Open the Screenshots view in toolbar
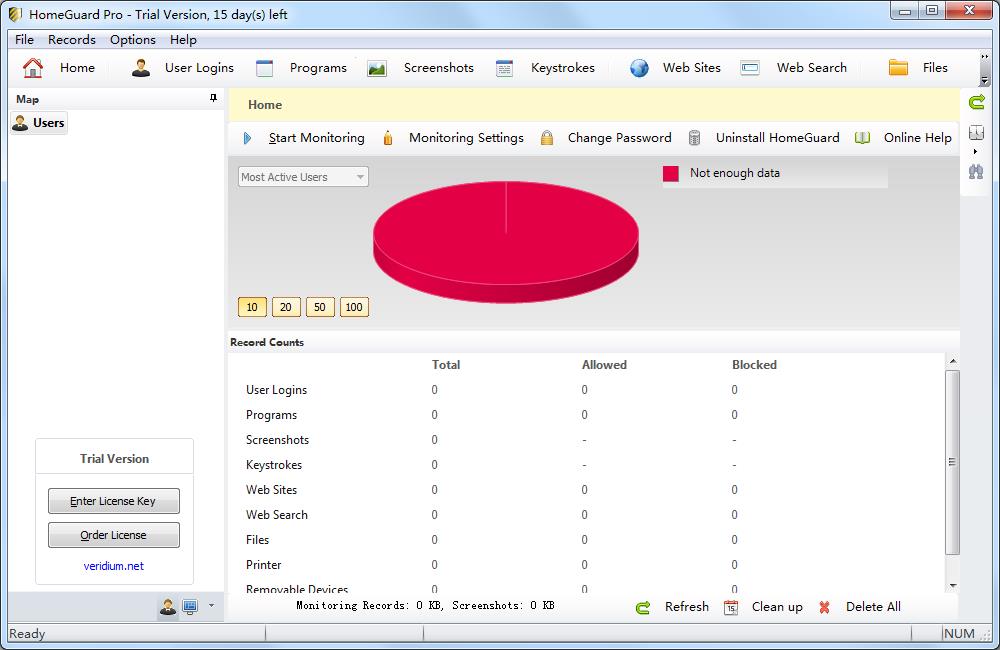The height and width of the screenshot is (650, 1000). coord(377,68)
